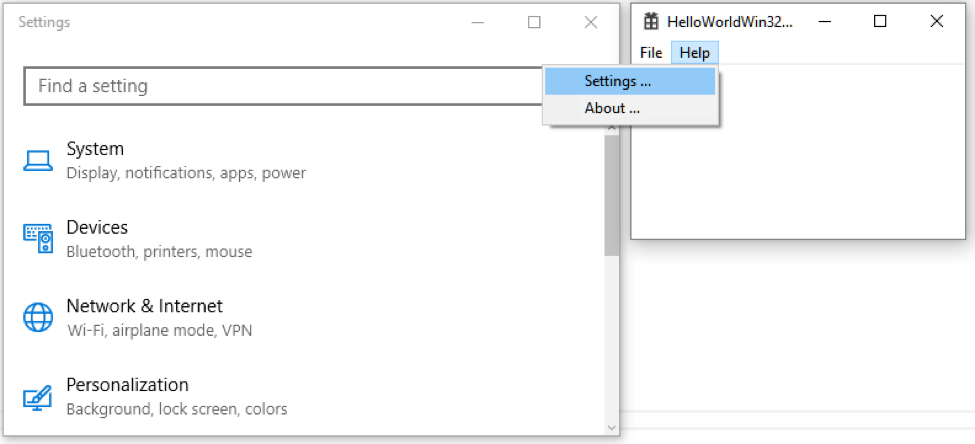Viewport: 975px width, 444px height.
Task: Open the System settings title link
Action: coord(95,149)
